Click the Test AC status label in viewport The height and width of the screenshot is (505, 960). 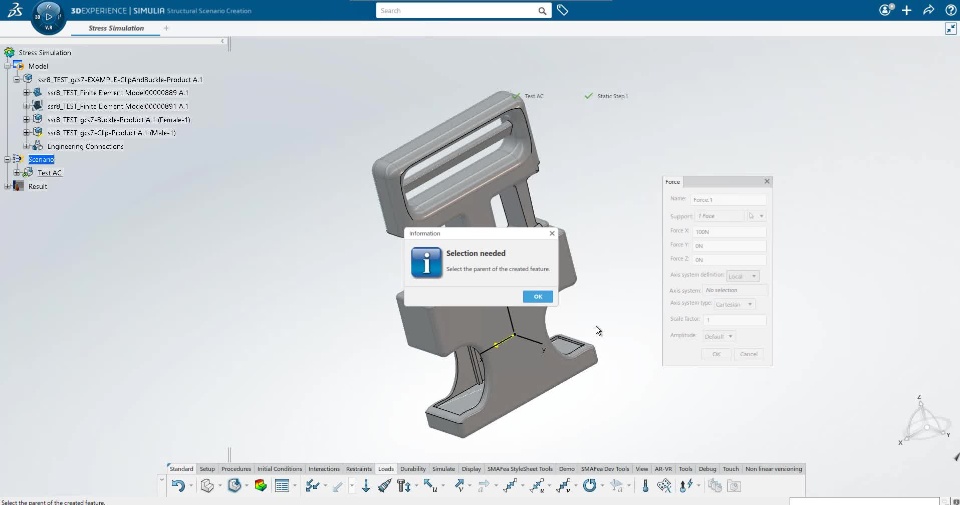point(533,96)
